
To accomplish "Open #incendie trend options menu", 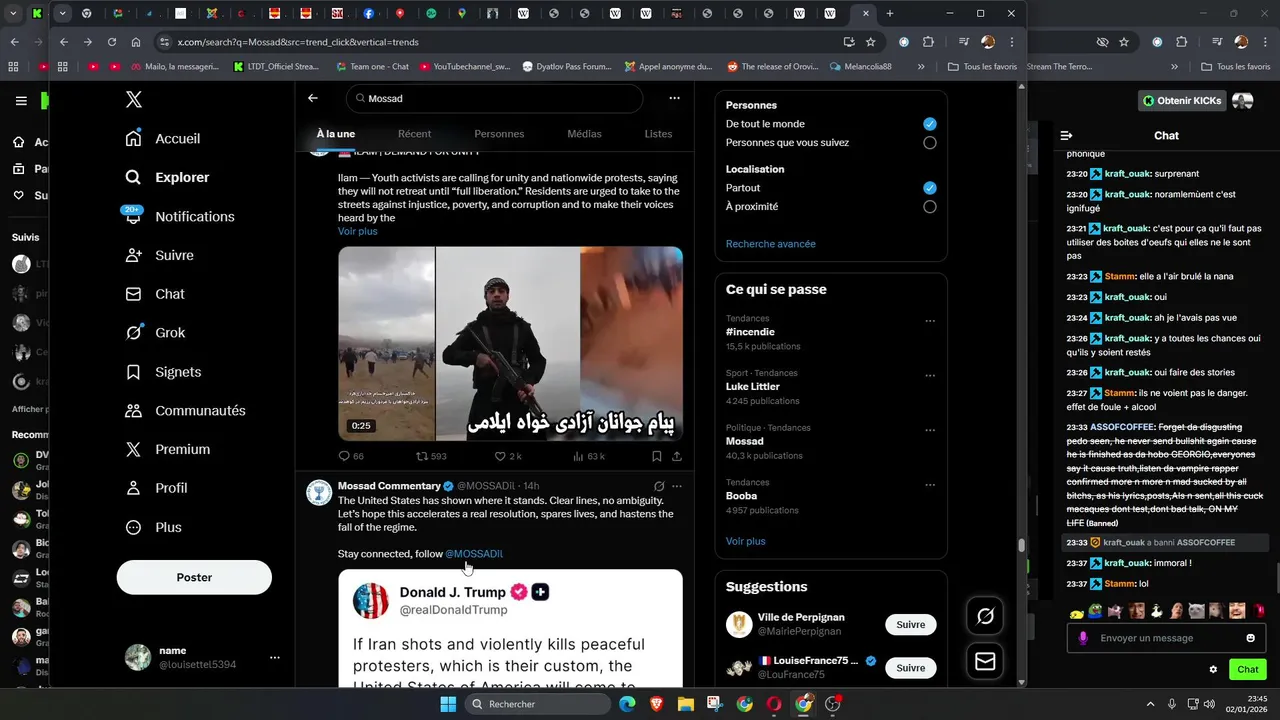I will 930,321.
